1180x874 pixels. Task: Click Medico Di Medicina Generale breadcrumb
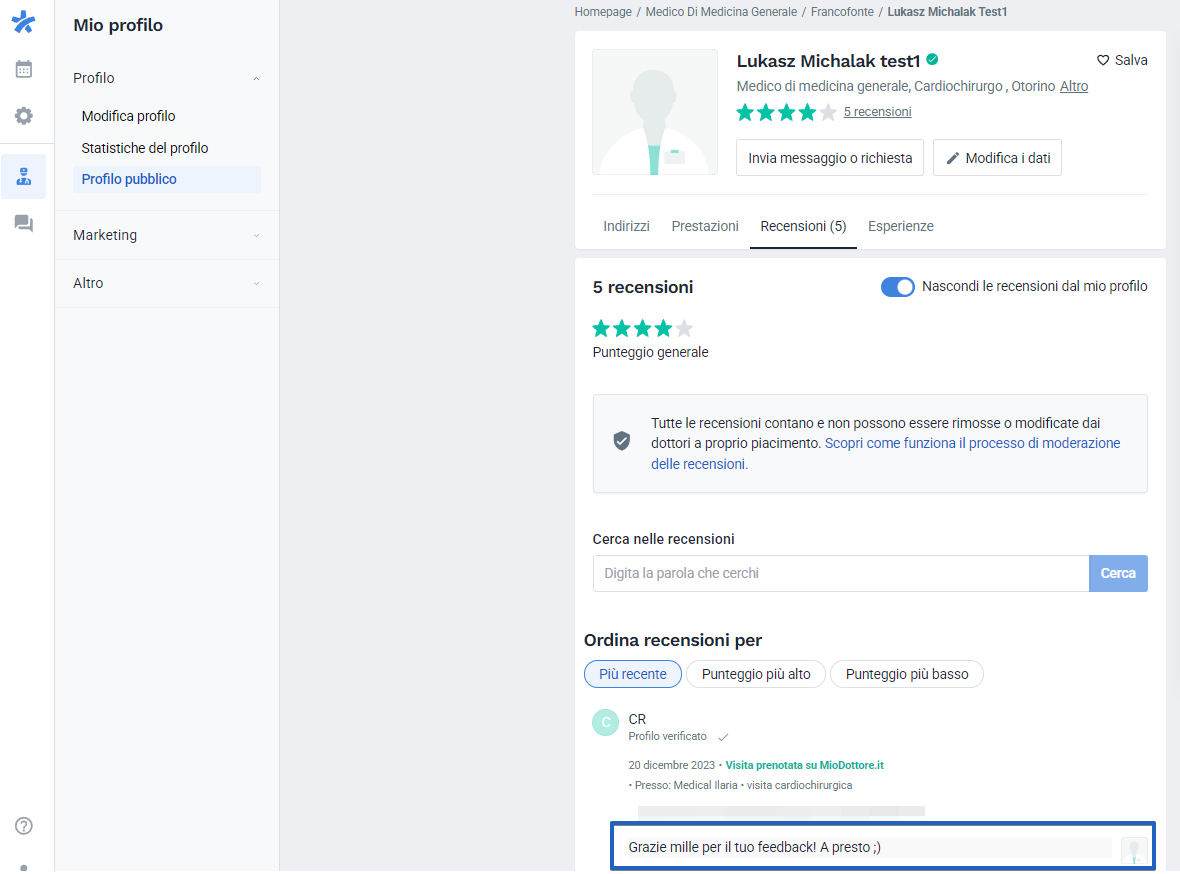coord(721,12)
